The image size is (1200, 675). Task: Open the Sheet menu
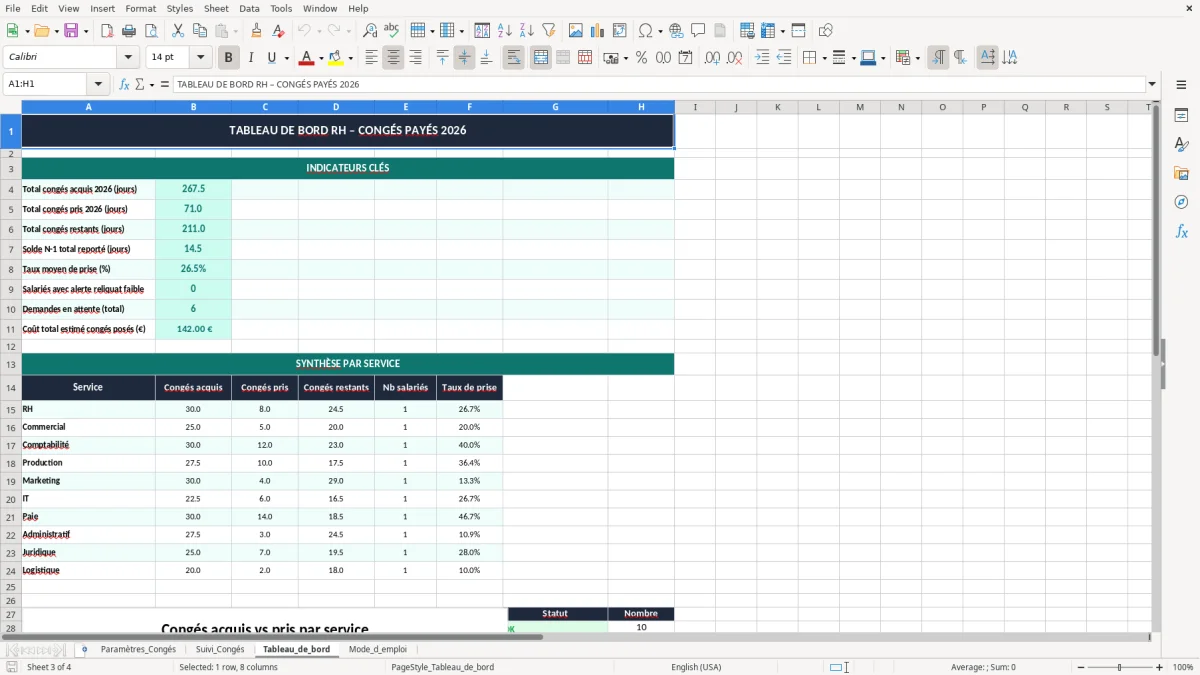[216, 8]
